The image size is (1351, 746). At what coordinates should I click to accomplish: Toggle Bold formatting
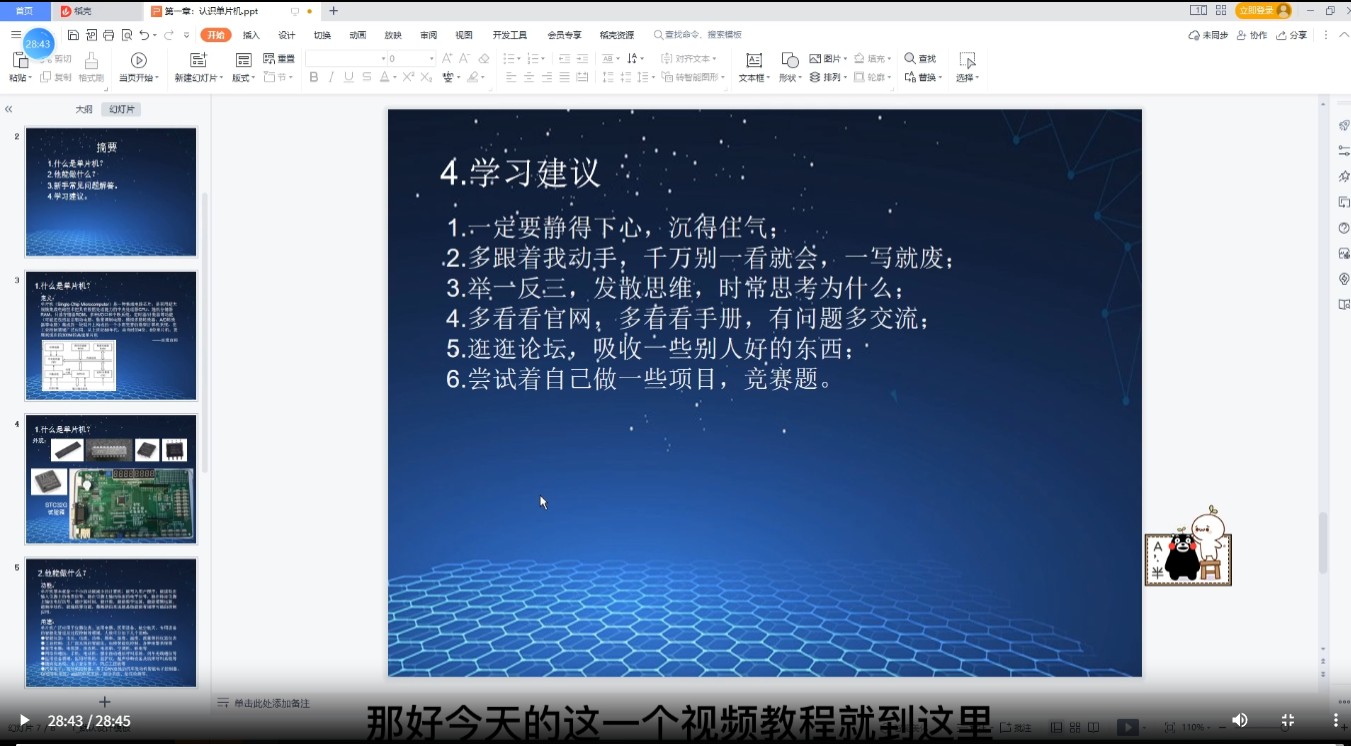(x=313, y=77)
